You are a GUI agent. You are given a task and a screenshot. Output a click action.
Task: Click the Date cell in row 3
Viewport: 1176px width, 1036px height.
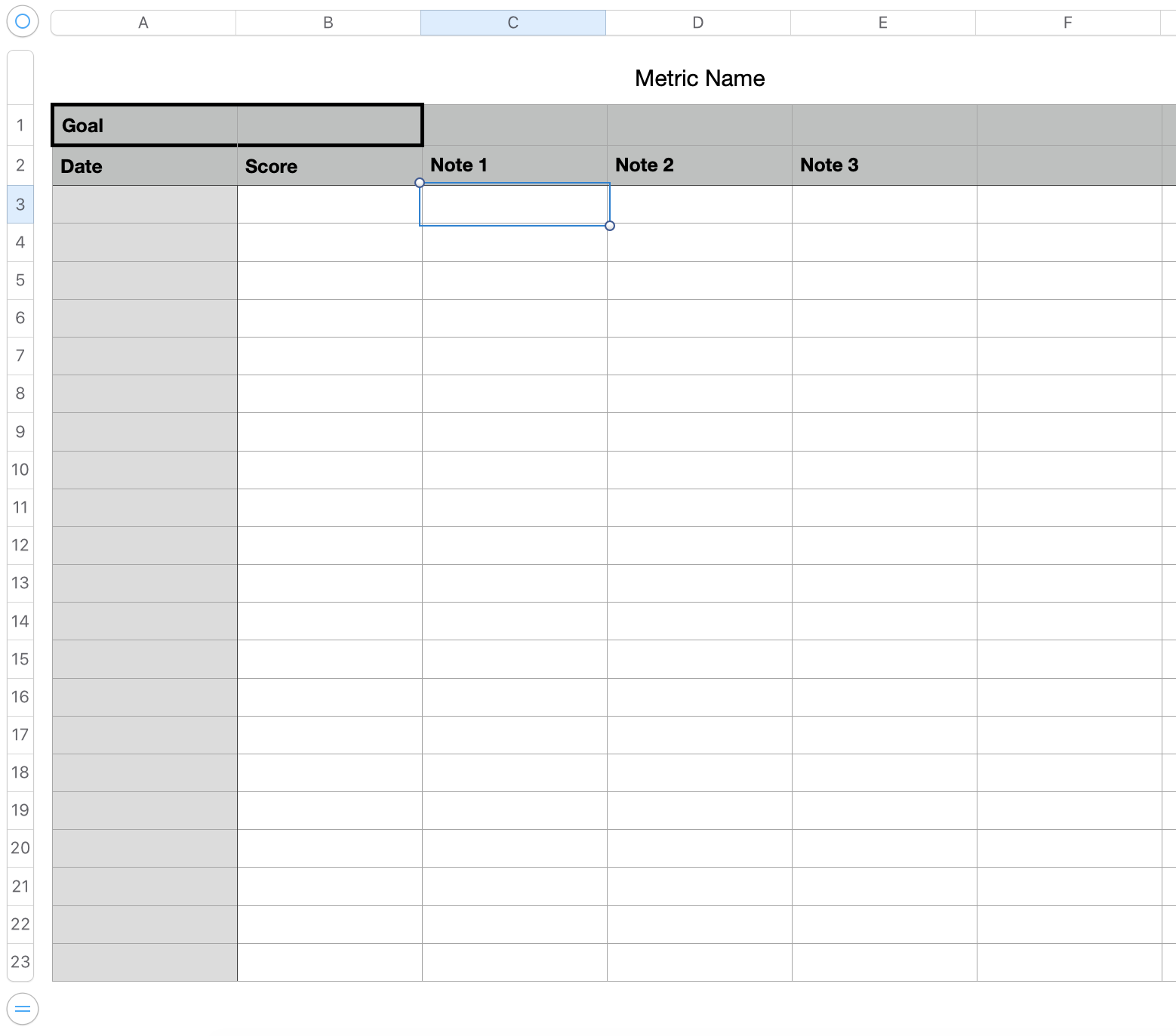pyautogui.click(x=145, y=205)
